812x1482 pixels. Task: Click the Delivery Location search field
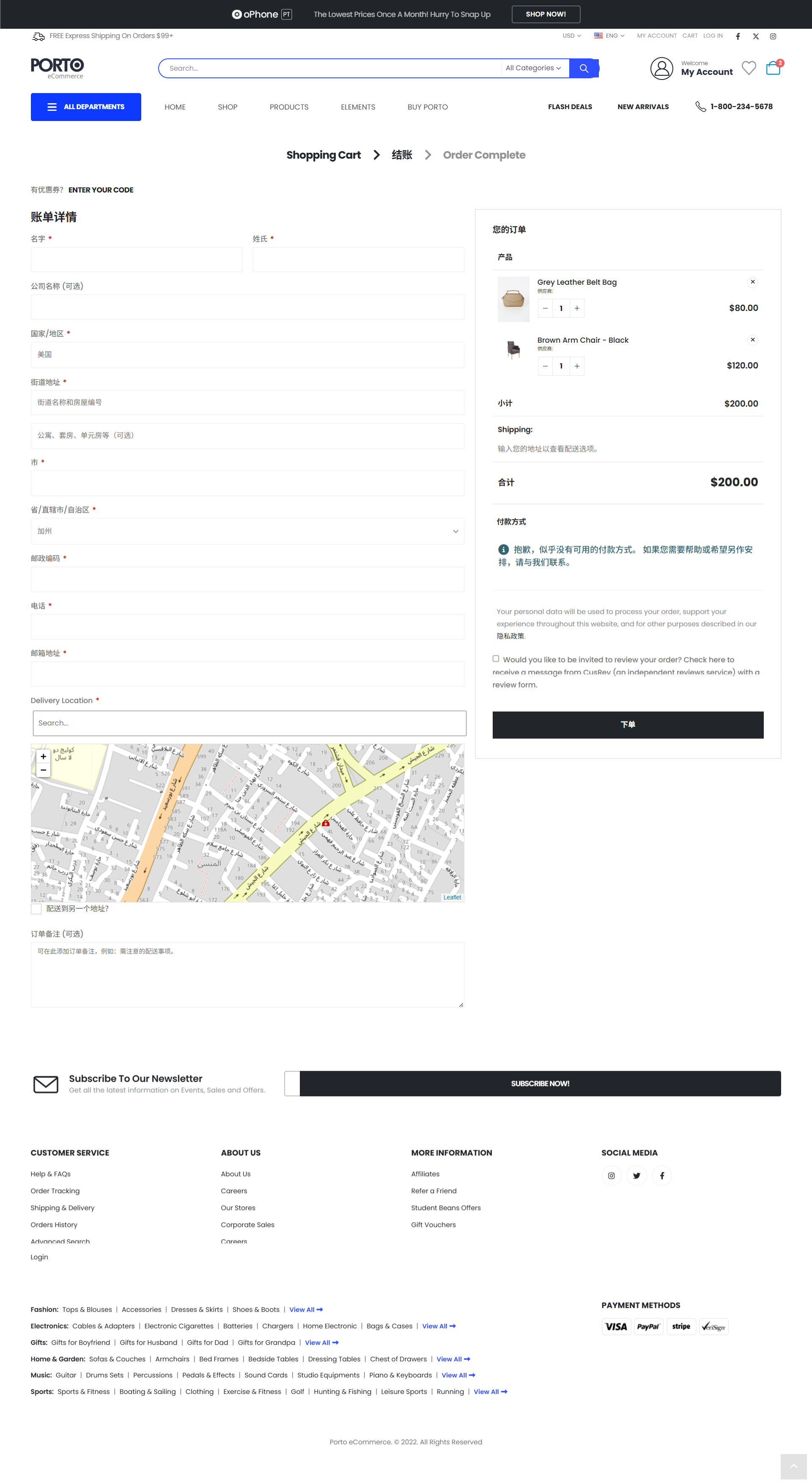click(249, 723)
